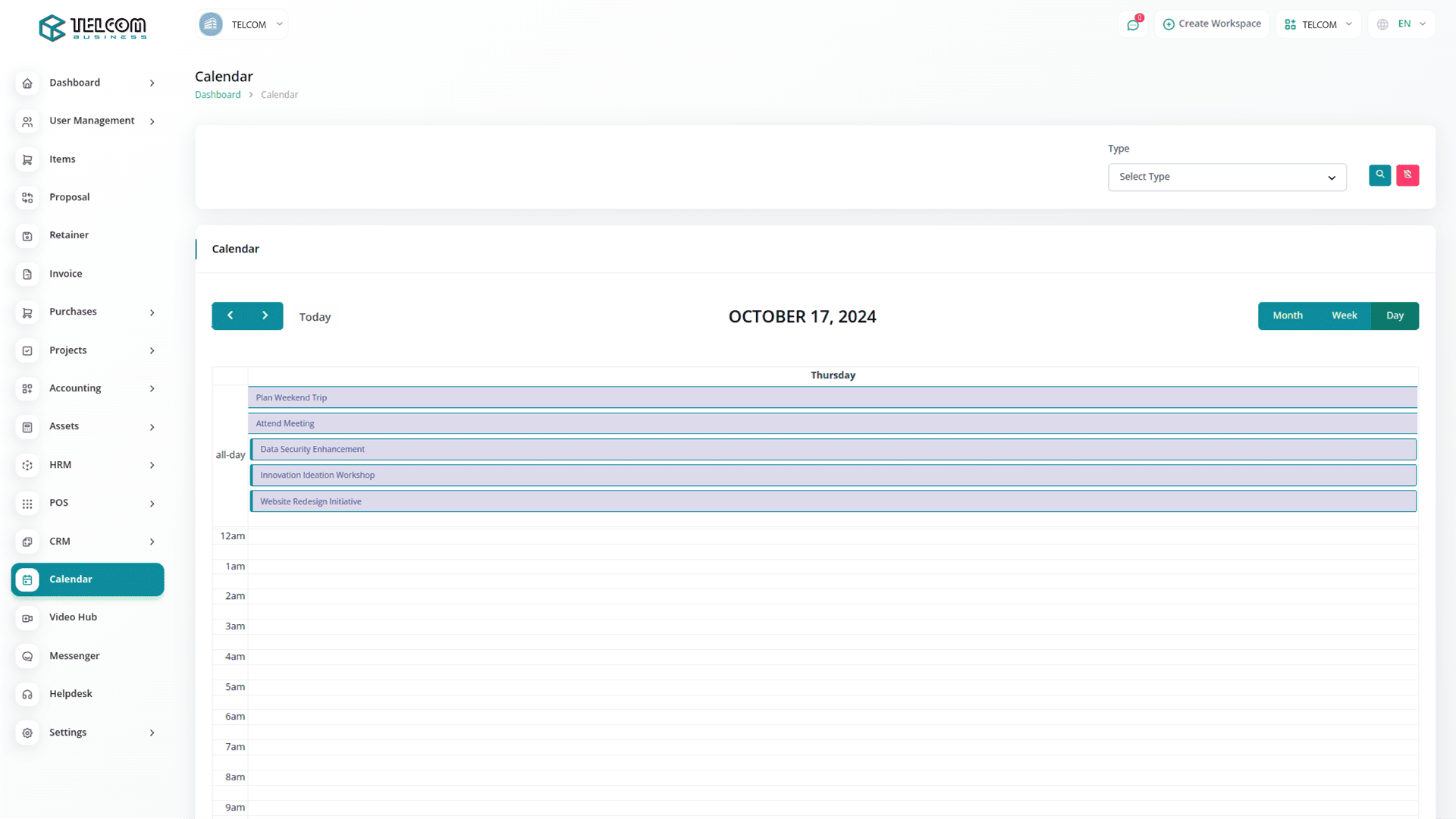
Task: Click the Dashboard breadcrumb link
Action: pyautogui.click(x=218, y=95)
